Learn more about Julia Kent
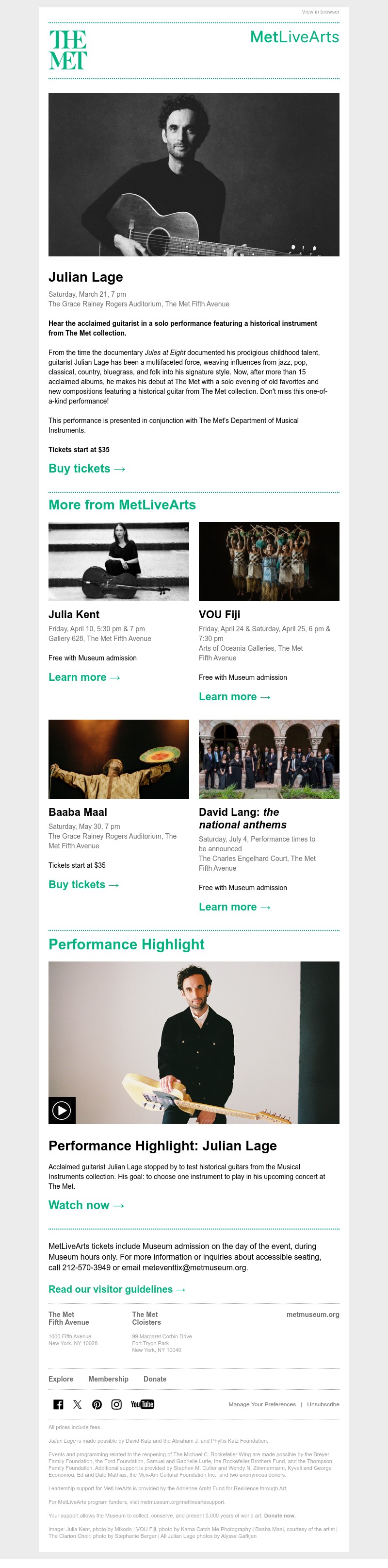The height and width of the screenshot is (1568, 388). (x=84, y=677)
